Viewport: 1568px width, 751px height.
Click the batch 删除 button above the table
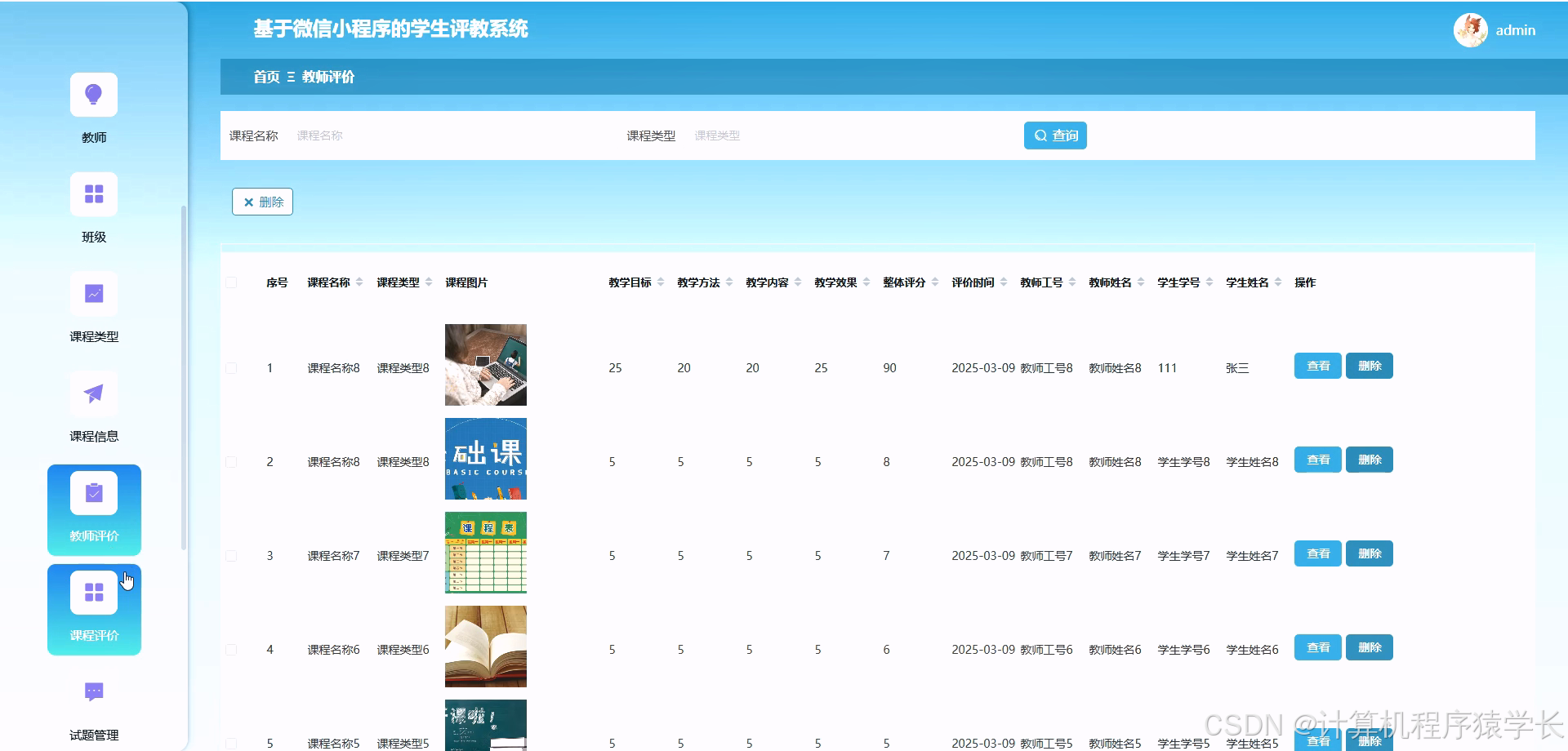click(262, 202)
